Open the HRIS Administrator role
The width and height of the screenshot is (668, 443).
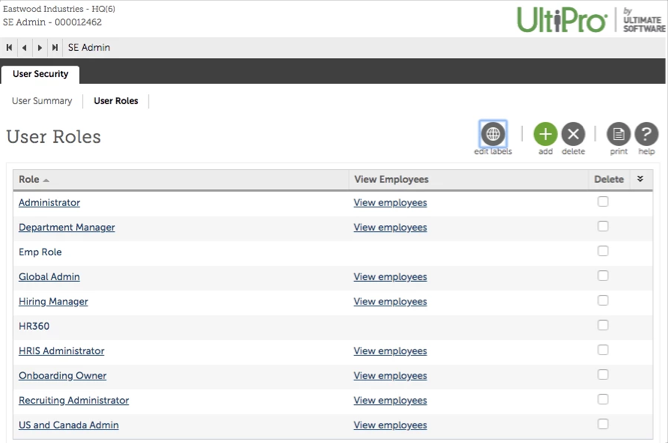pos(61,351)
